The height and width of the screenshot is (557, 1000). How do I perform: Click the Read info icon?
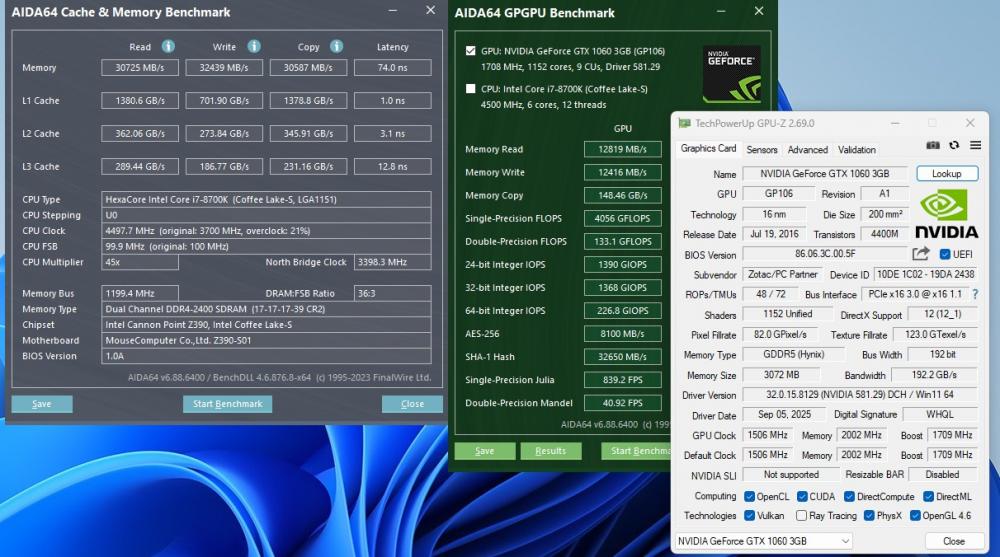click(x=168, y=47)
